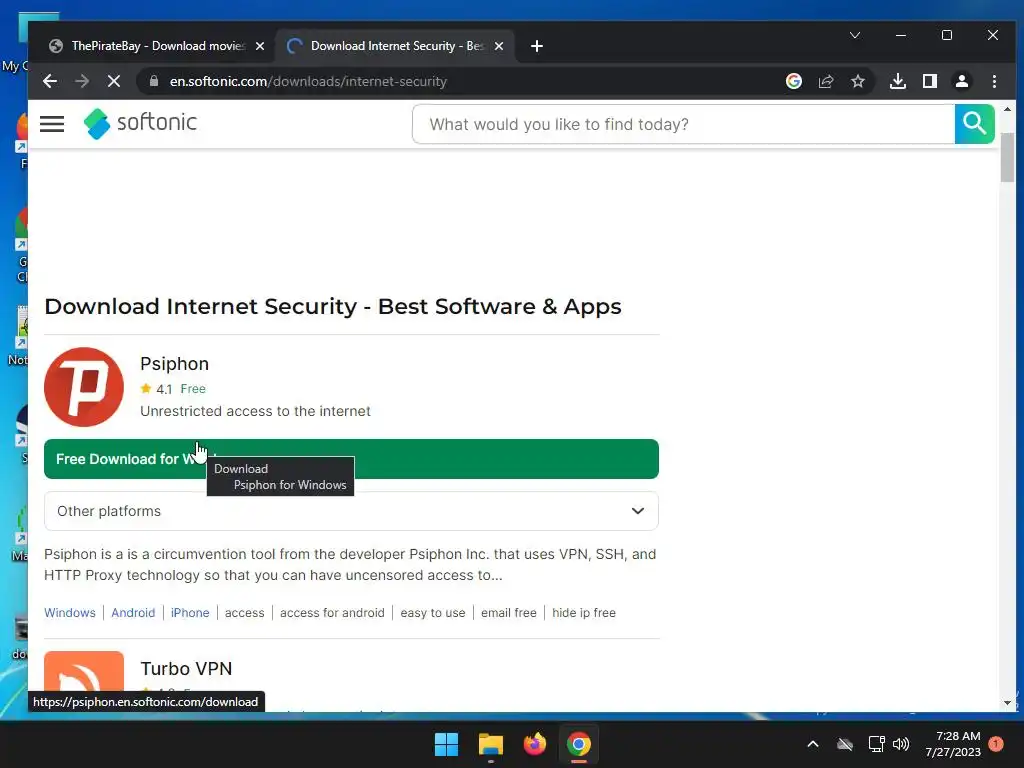Click Chrome icon in the taskbar
Screen dimensions: 1024x768
pyautogui.click(x=579, y=744)
